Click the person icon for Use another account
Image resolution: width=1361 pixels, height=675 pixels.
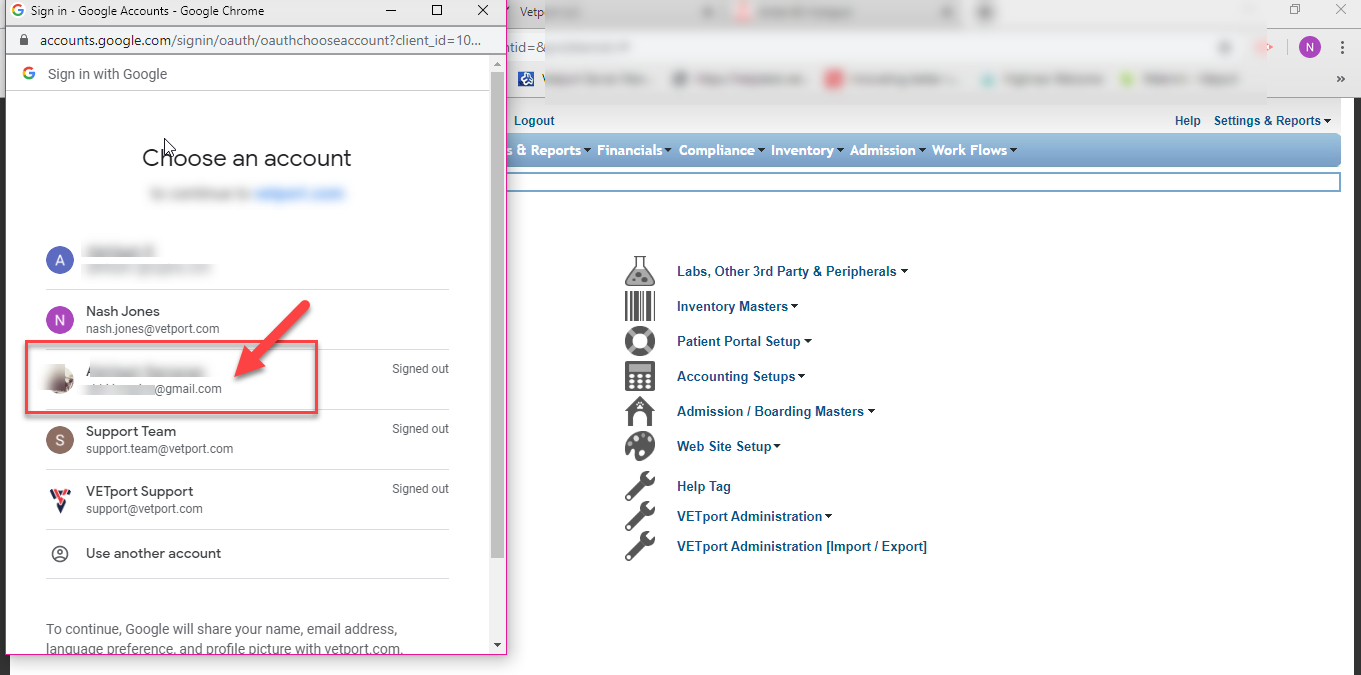[60, 553]
